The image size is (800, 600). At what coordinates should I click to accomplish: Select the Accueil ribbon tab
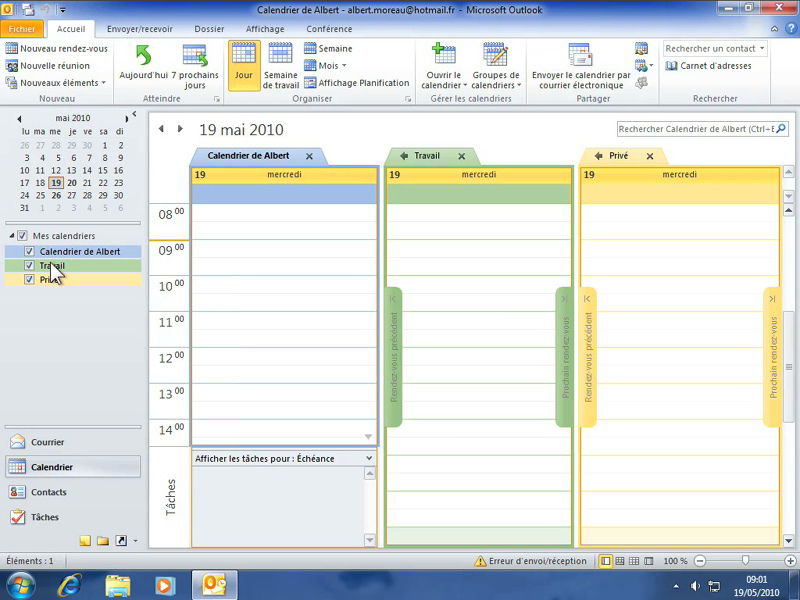71,29
